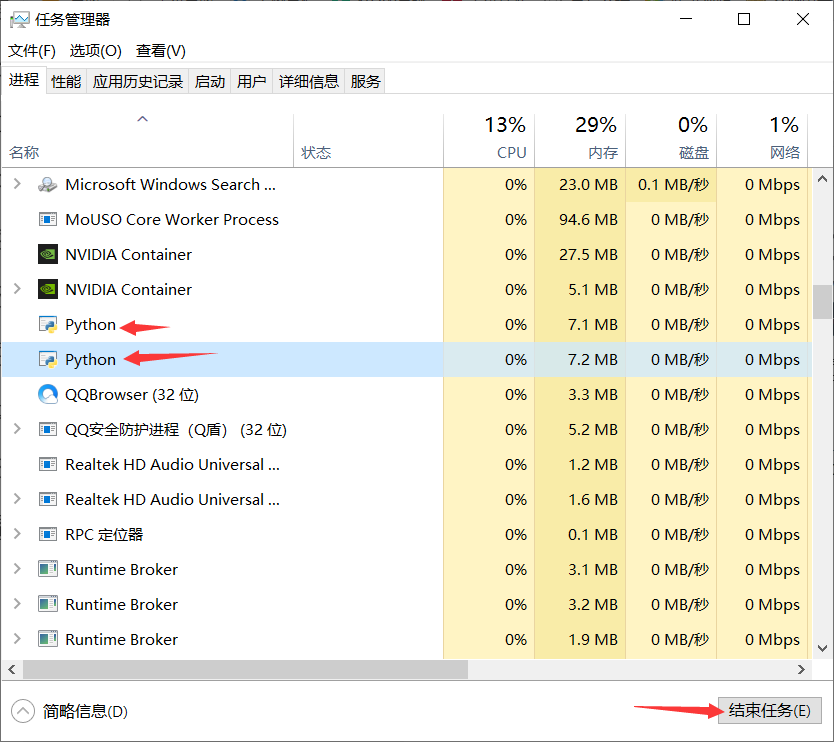Expand the RPC 定位器 row
The image size is (834, 742).
tap(17, 533)
